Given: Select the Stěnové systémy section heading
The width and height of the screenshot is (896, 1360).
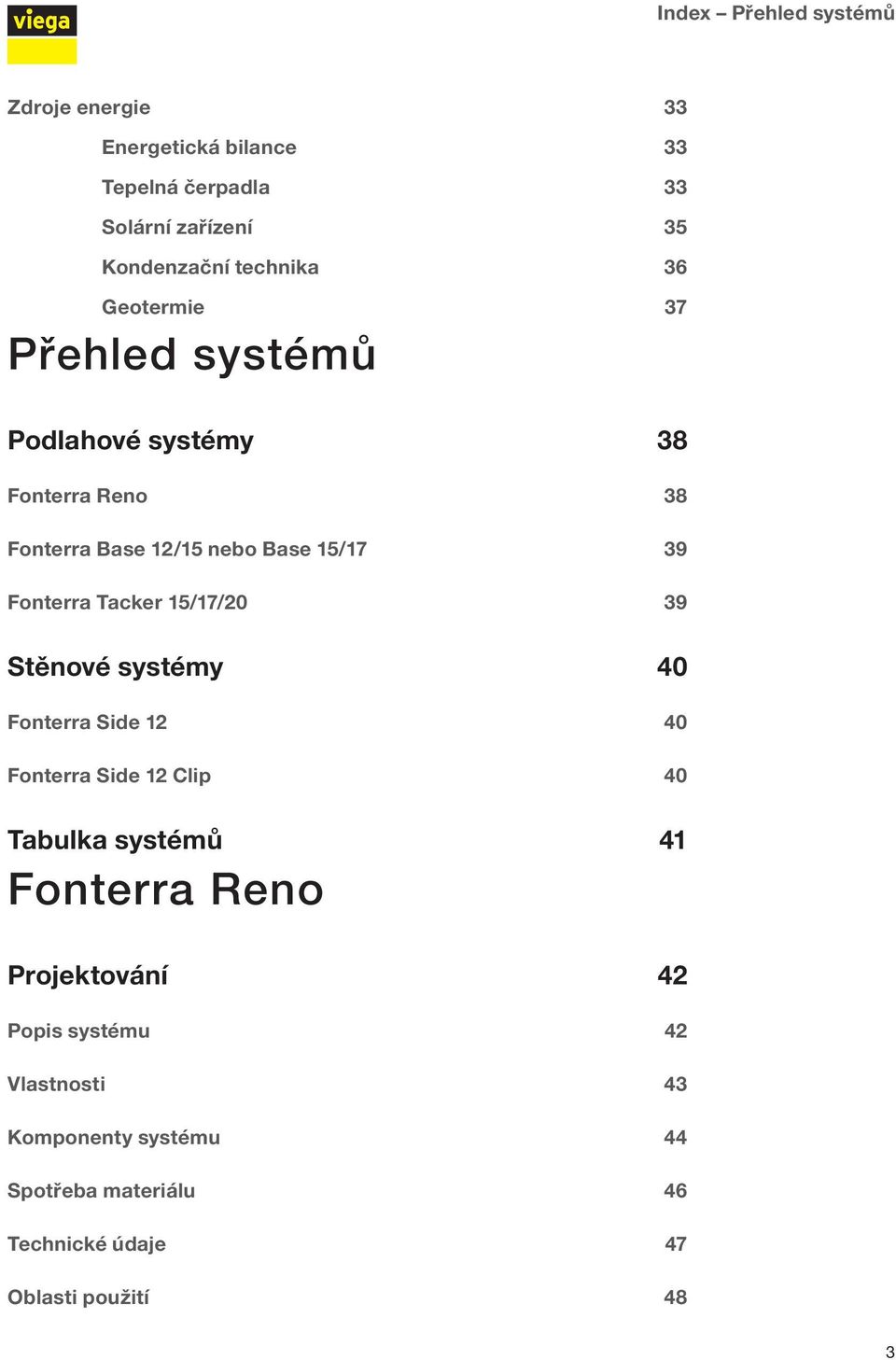Looking at the screenshot, I should (x=116, y=667).
